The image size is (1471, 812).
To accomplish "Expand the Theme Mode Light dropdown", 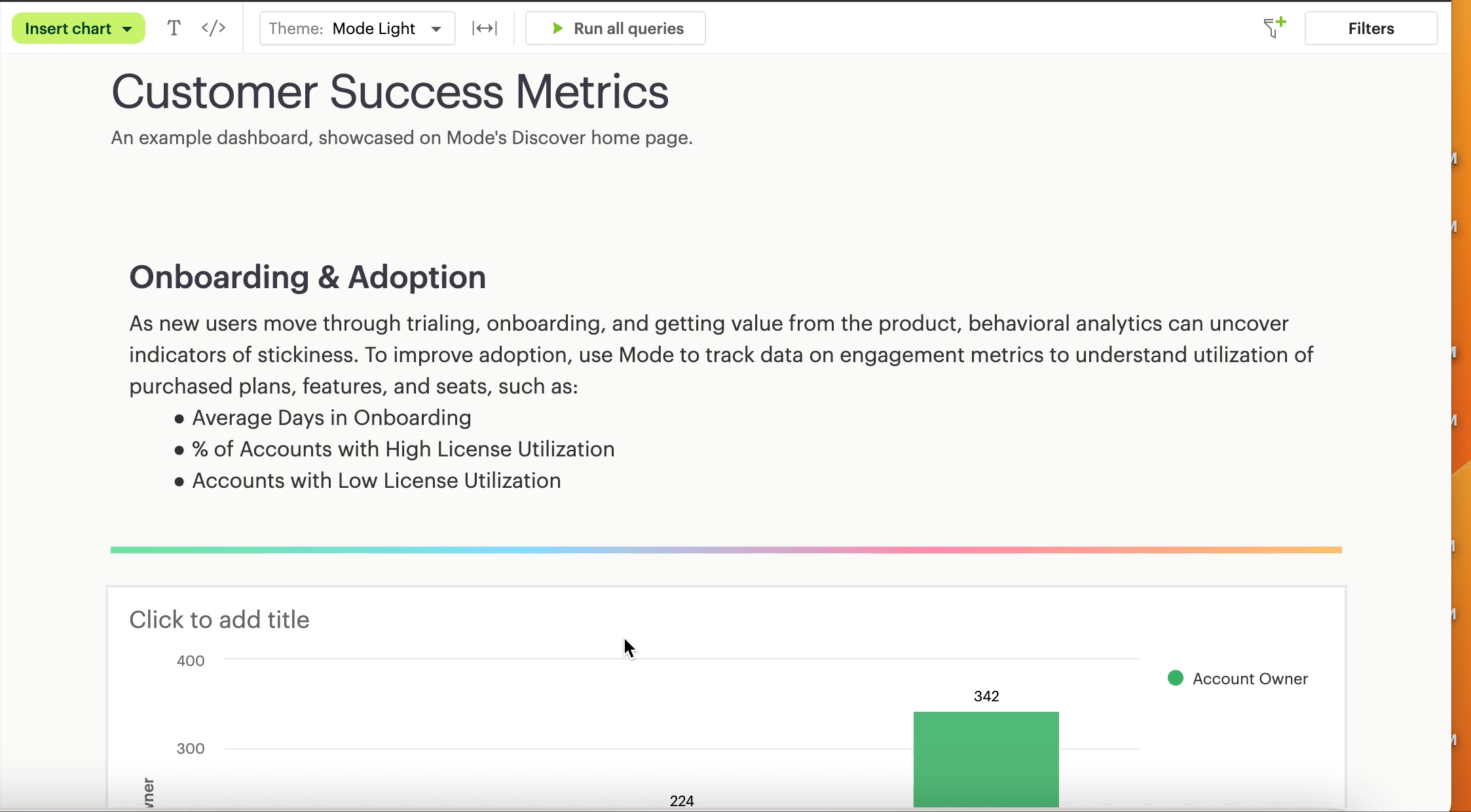I will pos(357,28).
